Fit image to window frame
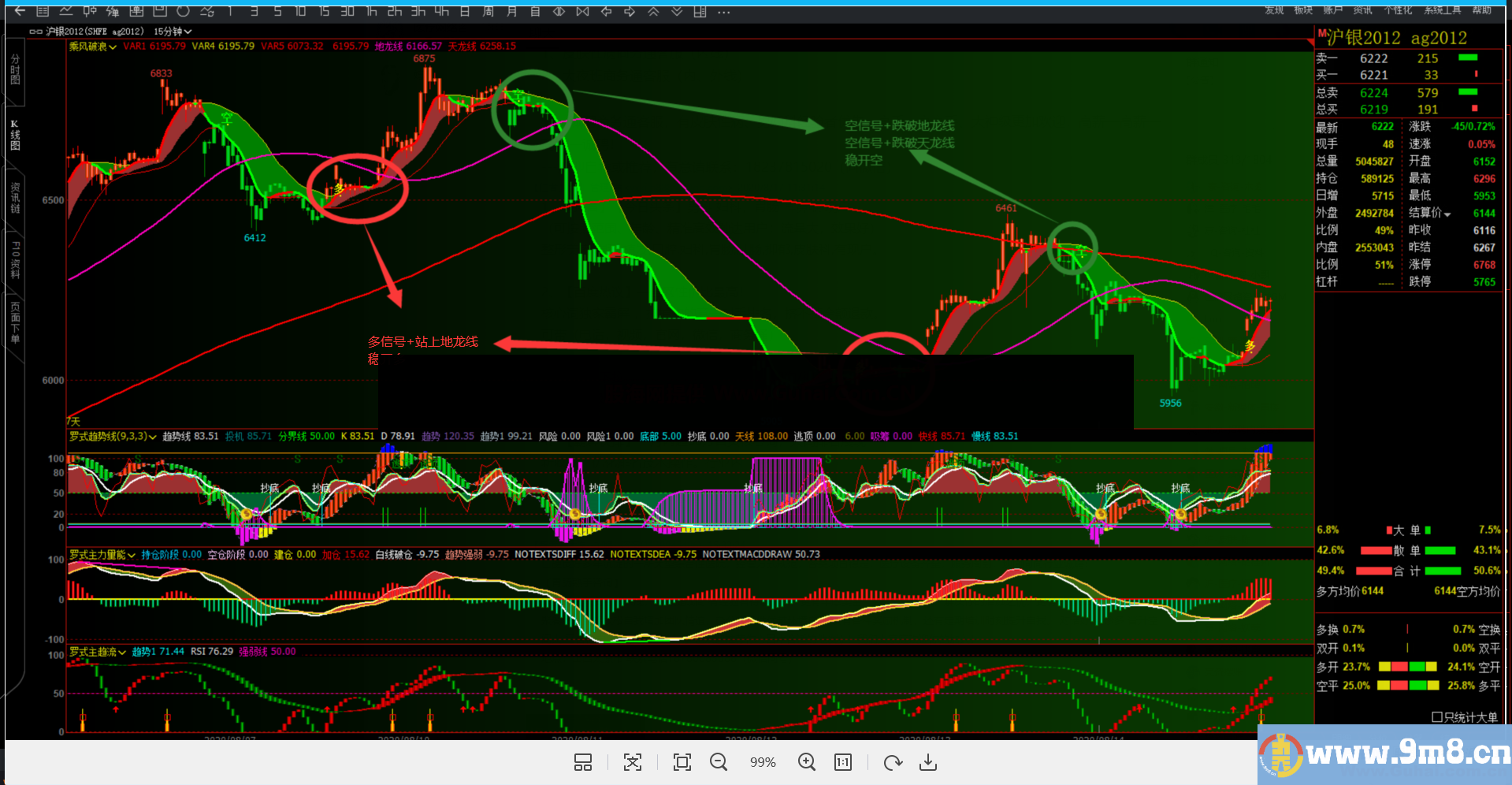 point(682,762)
